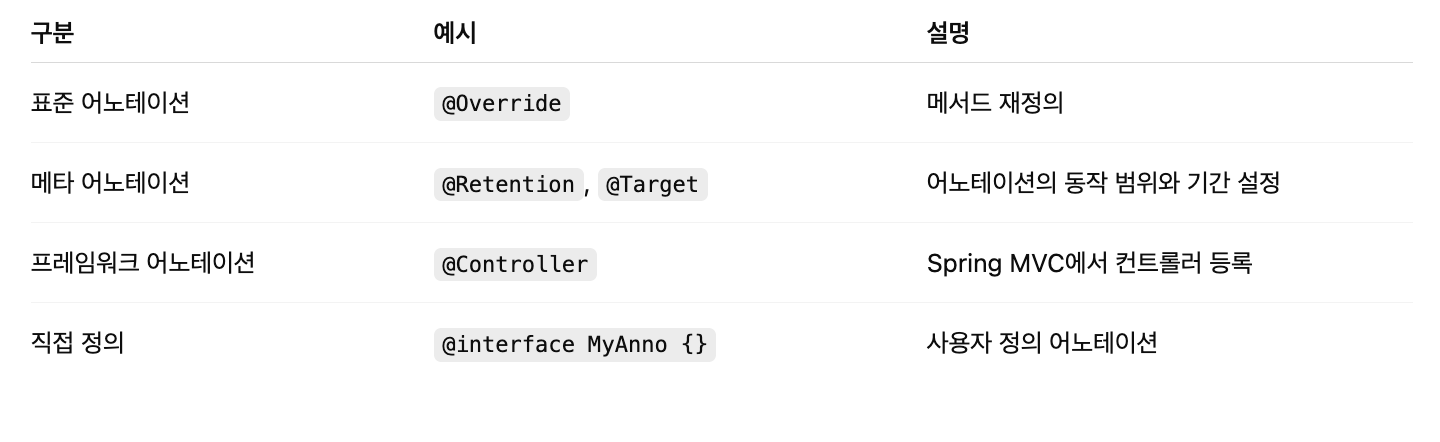This screenshot has height=442, width=1440.
Task: Click the comma between @Retention and @Target
Action: point(588,186)
